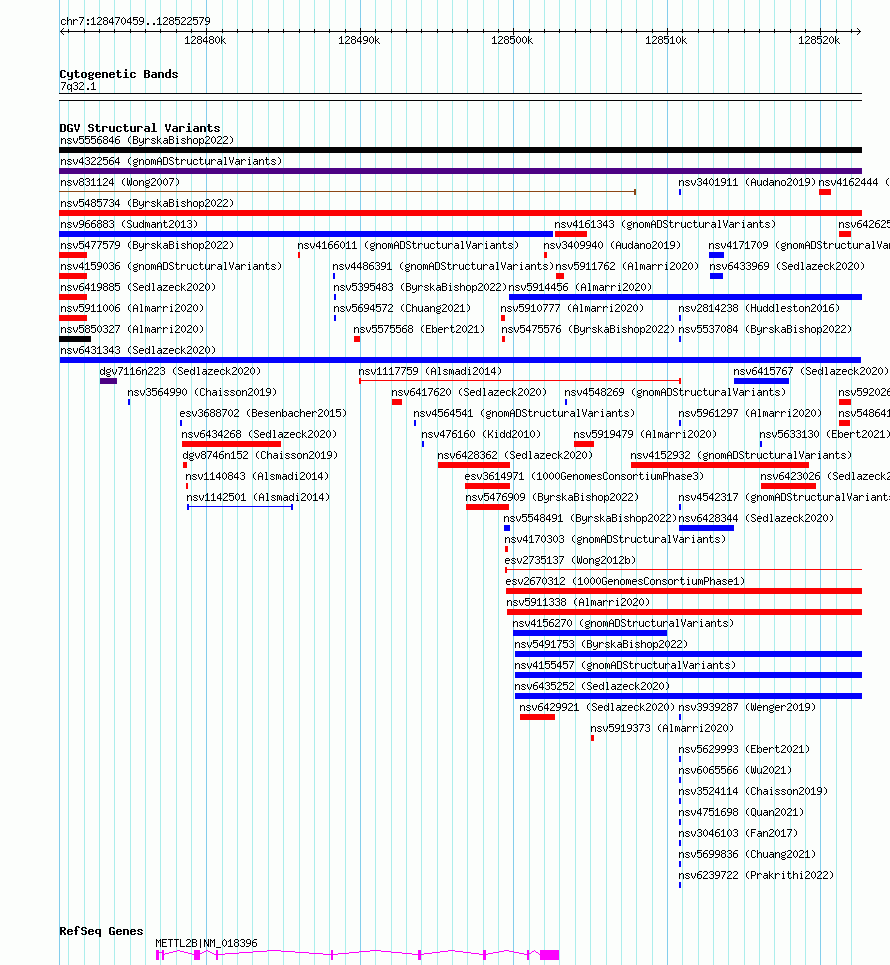890x965 pixels.
Task: Click the 128520k ruler position label
Action: (819, 41)
